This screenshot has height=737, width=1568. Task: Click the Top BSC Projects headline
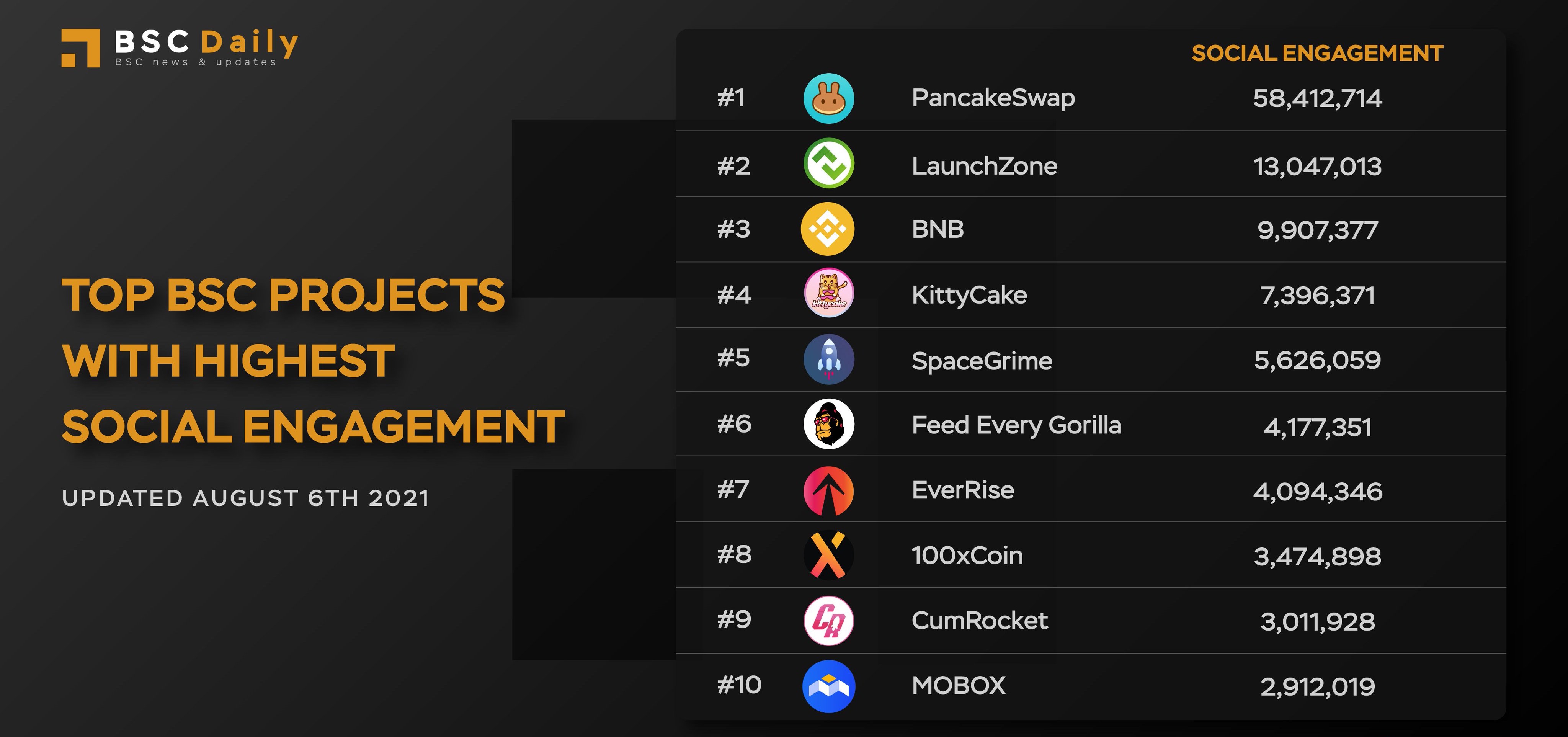pyautogui.click(x=313, y=361)
